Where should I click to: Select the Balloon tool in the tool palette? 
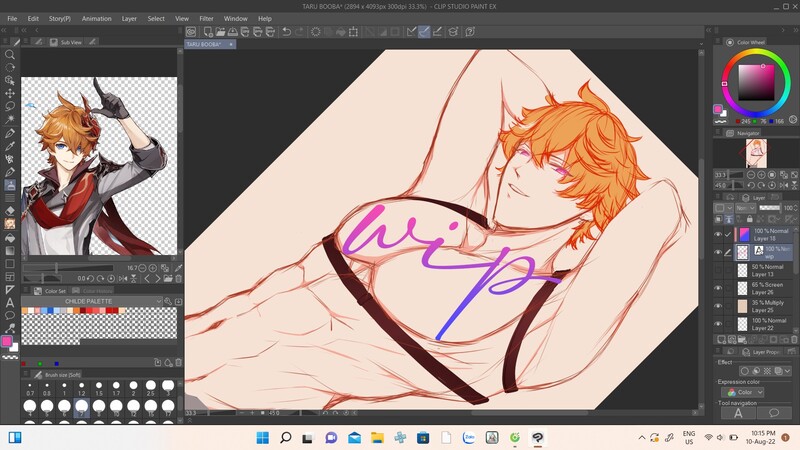click(10, 315)
